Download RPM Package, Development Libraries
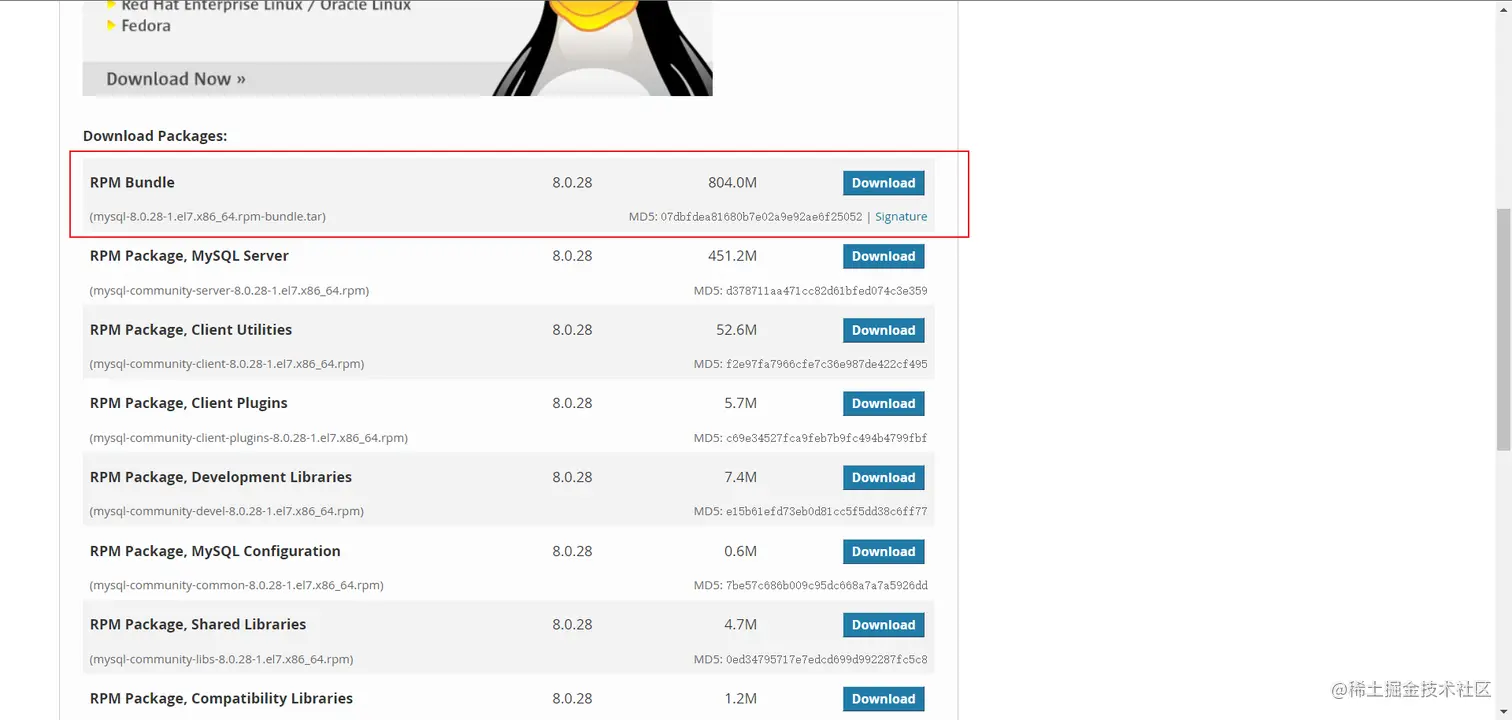 point(883,477)
